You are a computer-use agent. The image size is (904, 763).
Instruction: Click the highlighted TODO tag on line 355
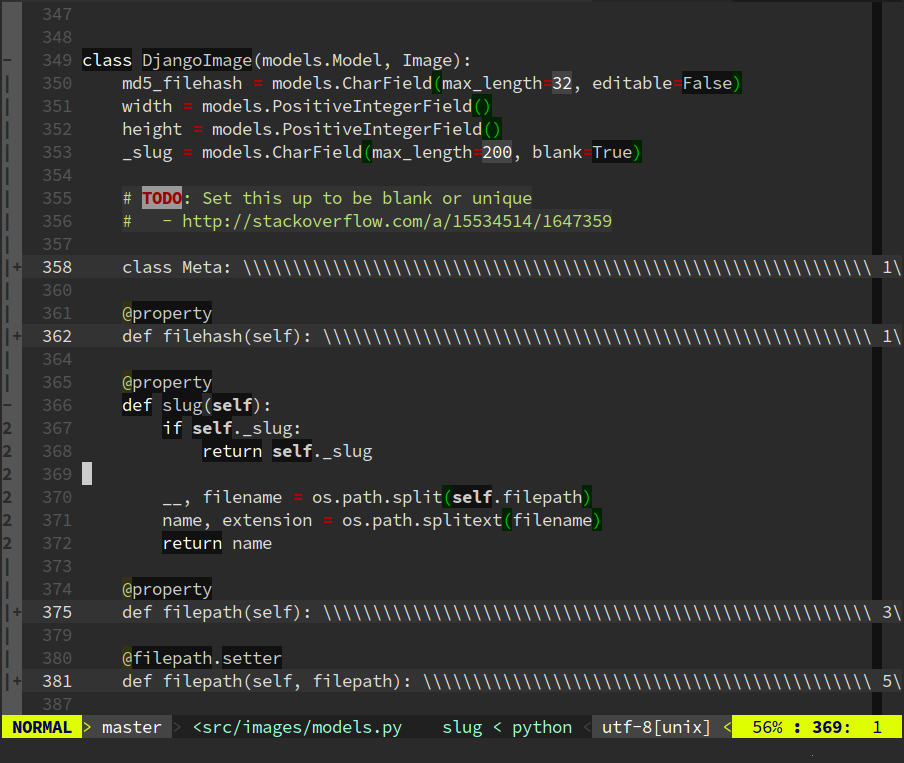coord(161,198)
